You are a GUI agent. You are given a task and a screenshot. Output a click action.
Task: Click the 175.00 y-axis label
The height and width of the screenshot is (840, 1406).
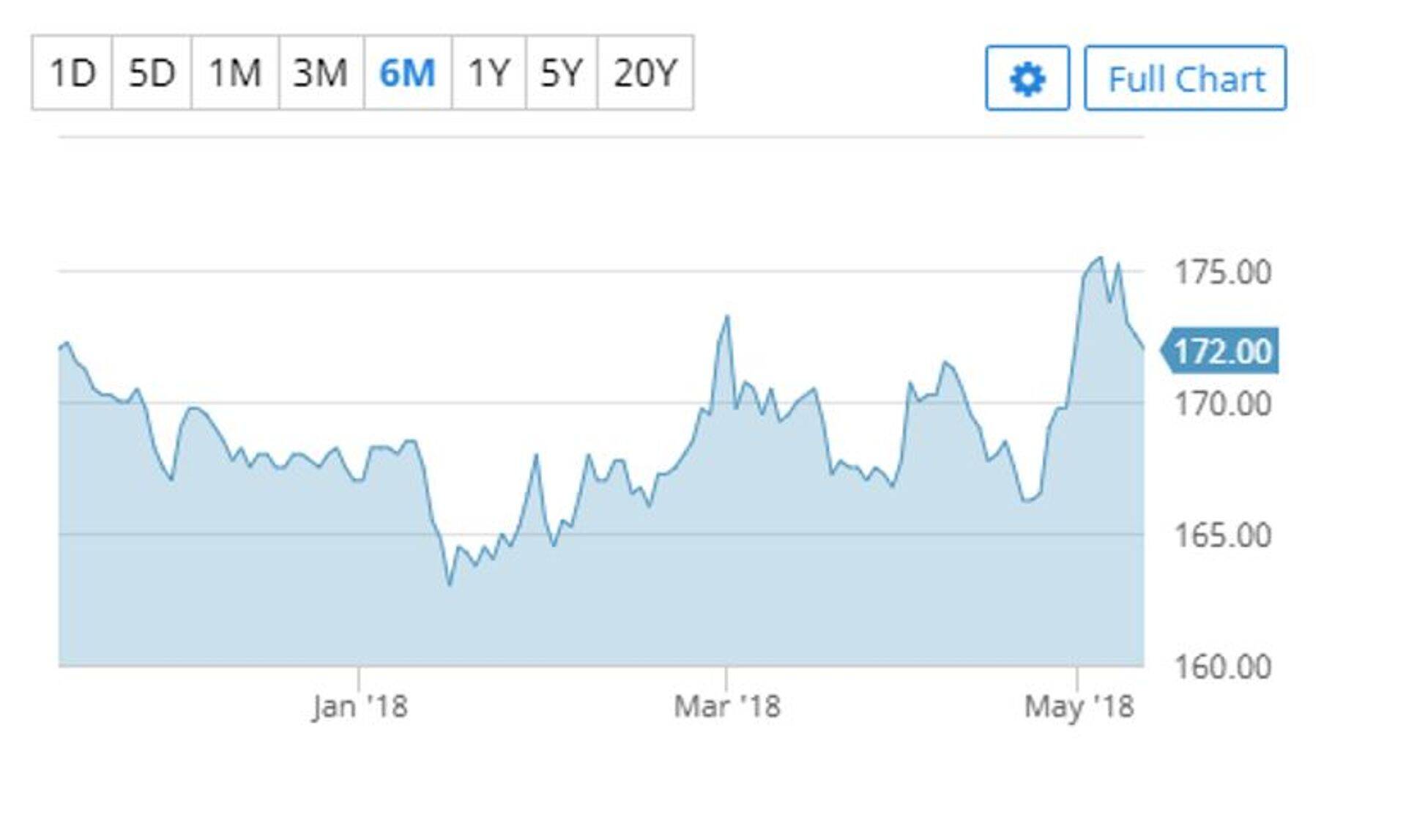tap(1222, 272)
